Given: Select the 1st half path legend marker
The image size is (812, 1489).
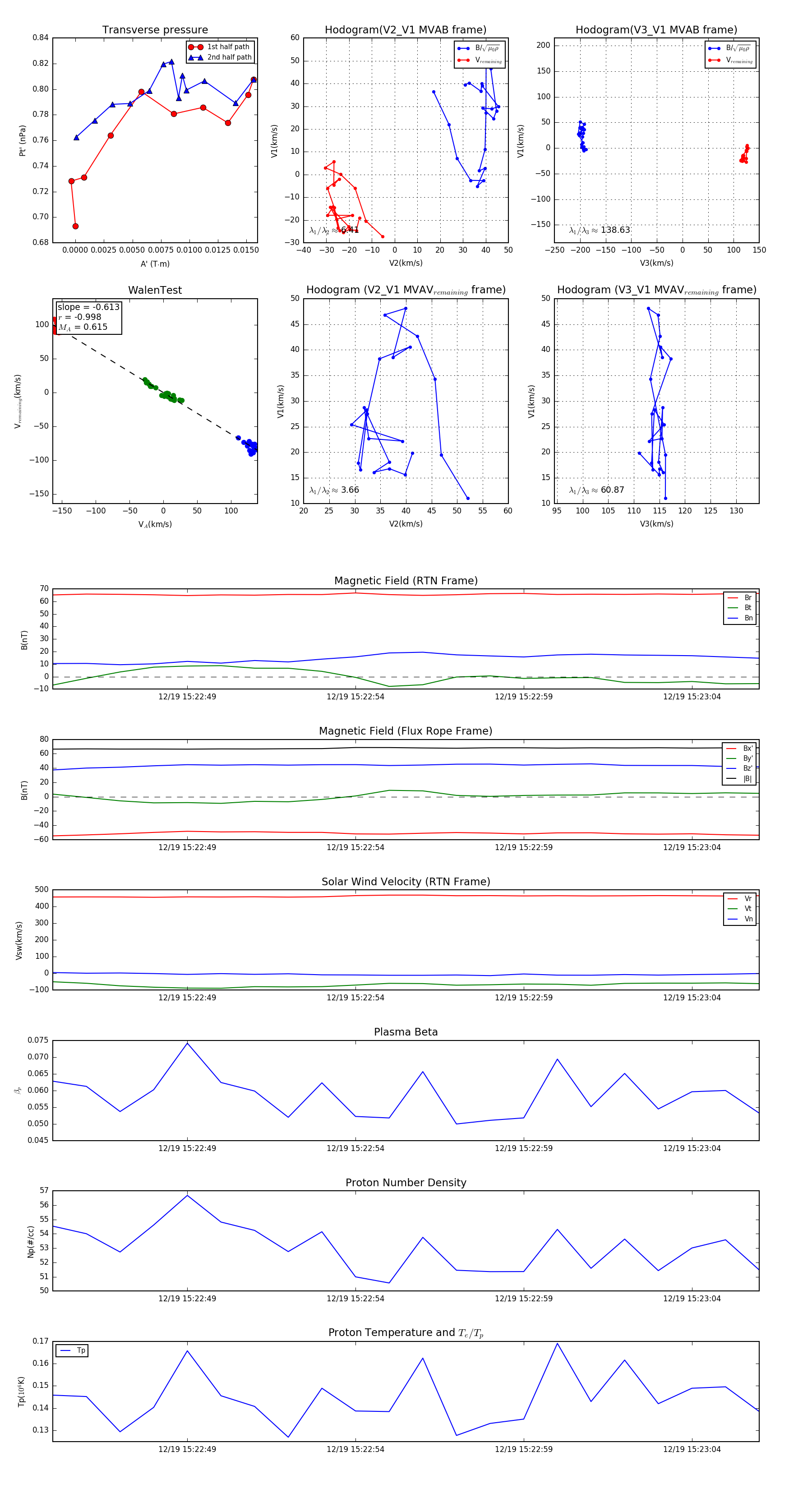Looking at the screenshot, I should coord(195,47).
